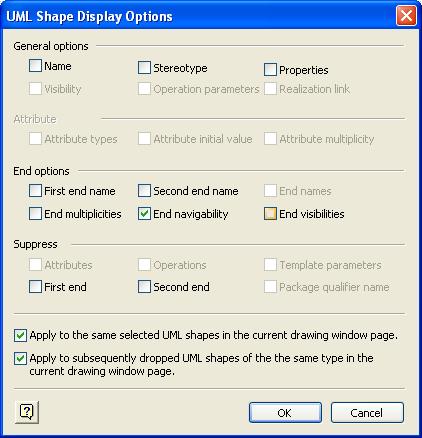This screenshot has width=422, height=438.
Task: Click the OK button
Action: 285,413
